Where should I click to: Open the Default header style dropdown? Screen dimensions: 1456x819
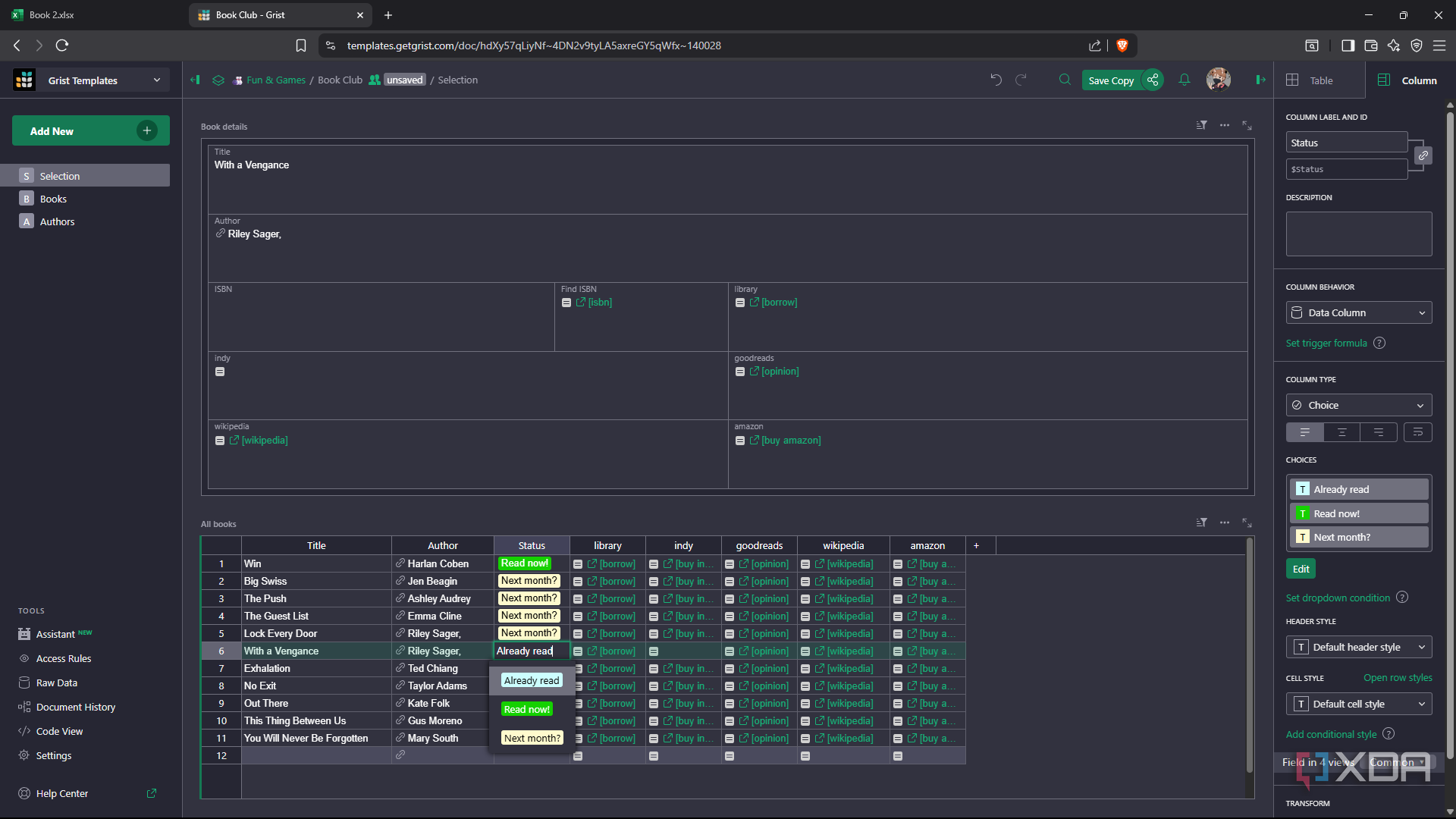point(1358,647)
